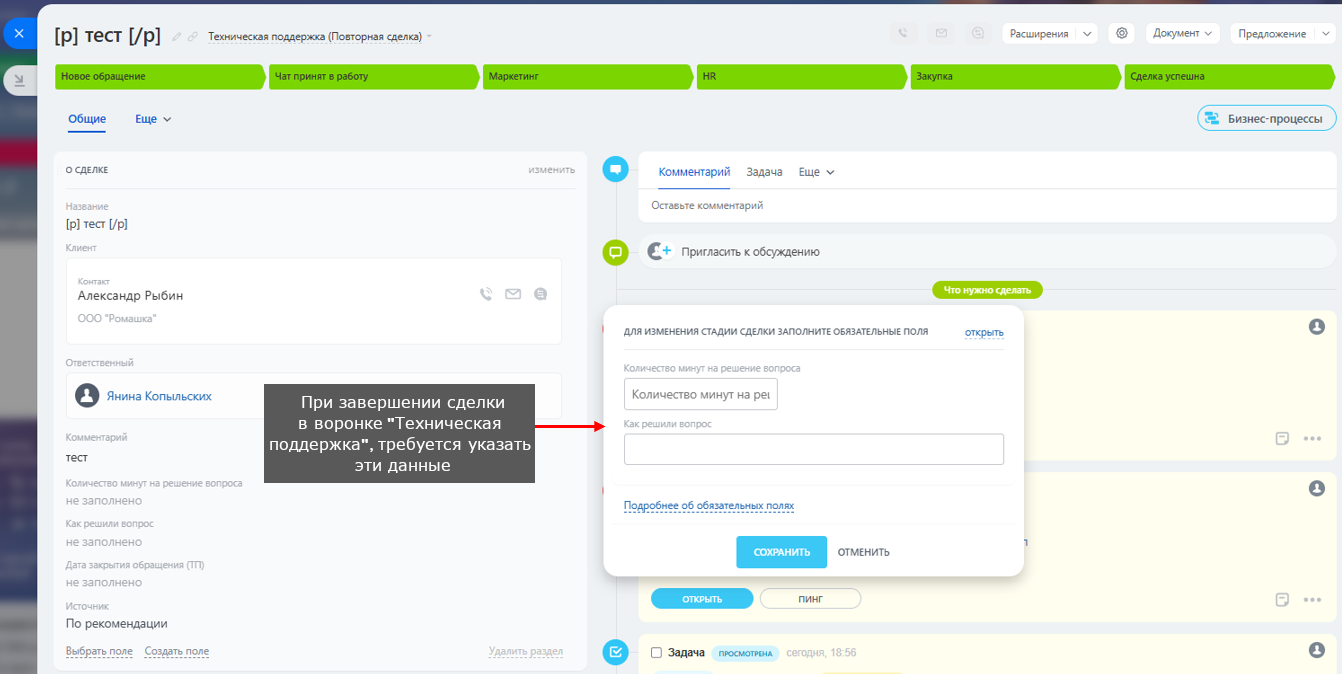Image resolution: width=1342 pixels, height=674 pixels.
Task: Click the add-person icon beside Пригласить к обсуждению
Action: pyautogui.click(x=659, y=252)
